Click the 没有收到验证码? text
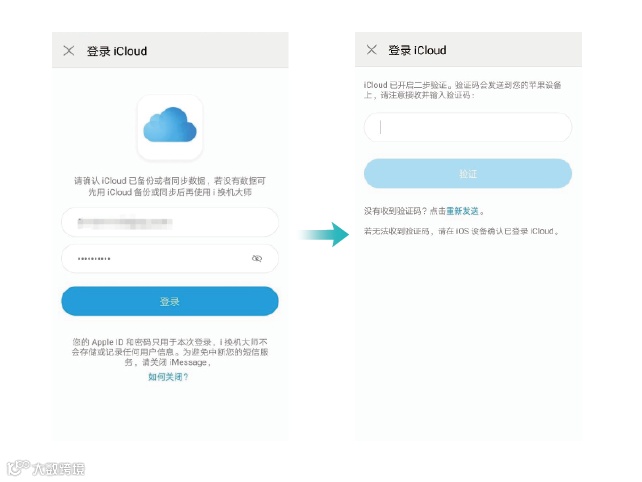 click(396, 211)
